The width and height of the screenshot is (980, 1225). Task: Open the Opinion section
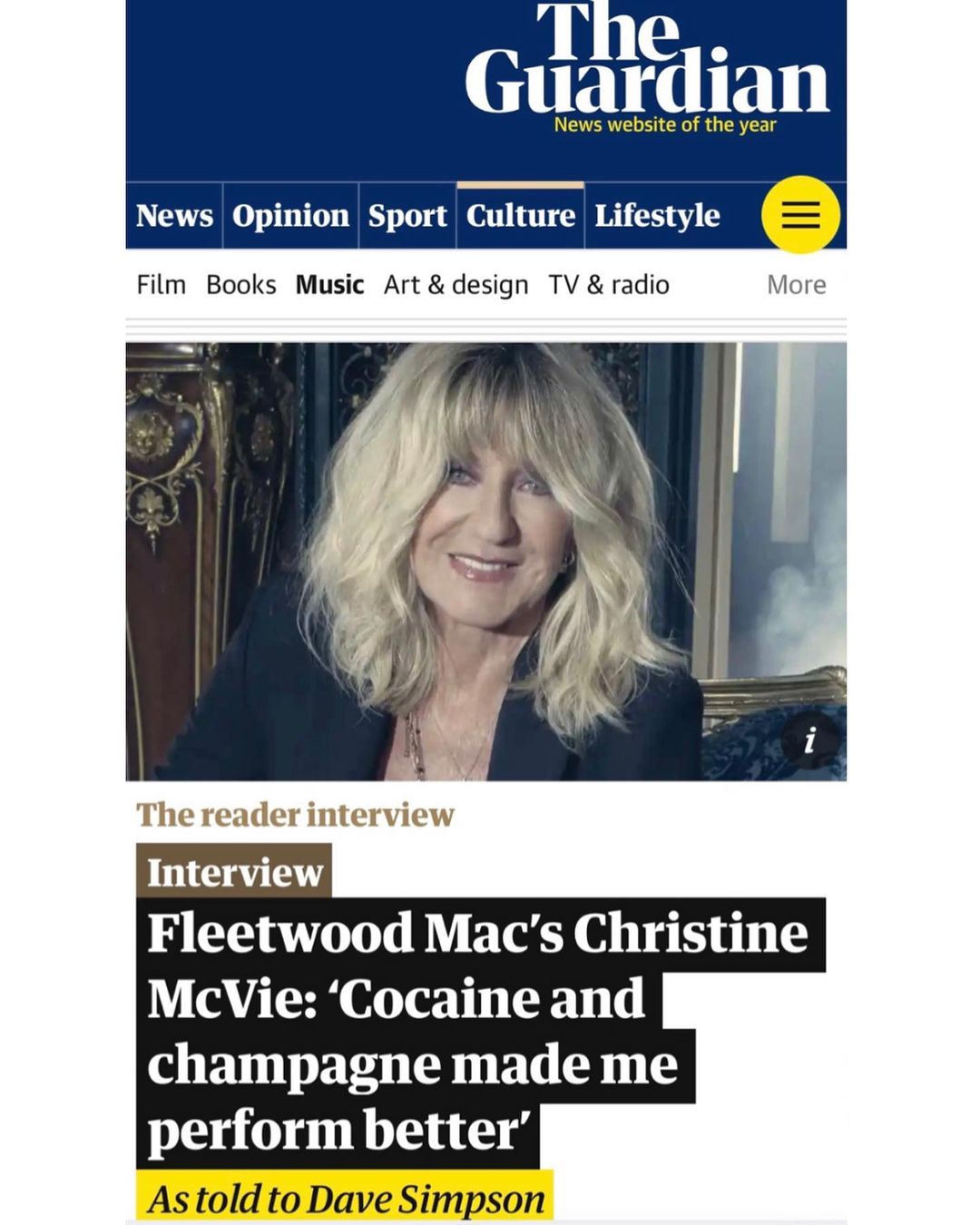point(290,216)
